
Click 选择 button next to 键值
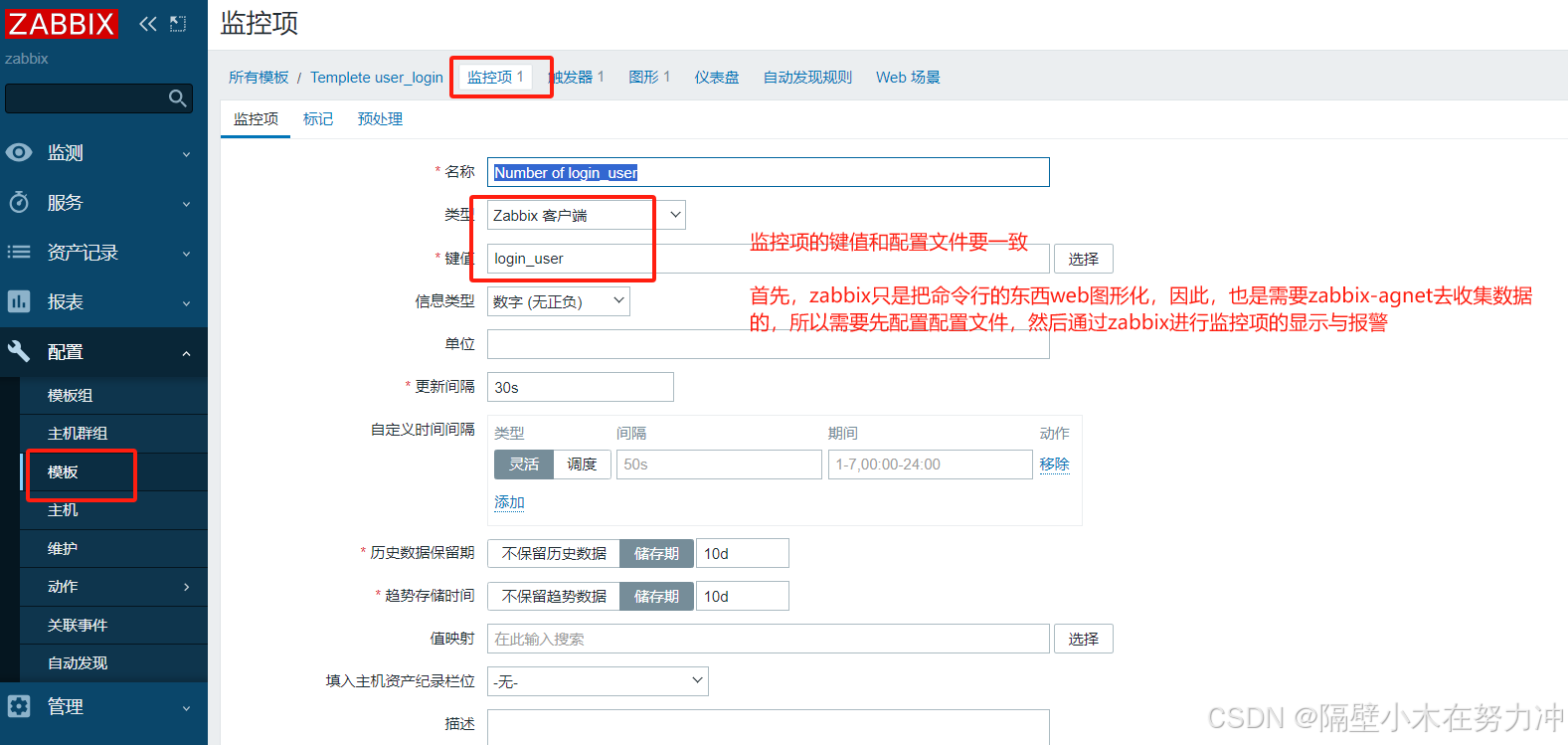tap(1084, 259)
